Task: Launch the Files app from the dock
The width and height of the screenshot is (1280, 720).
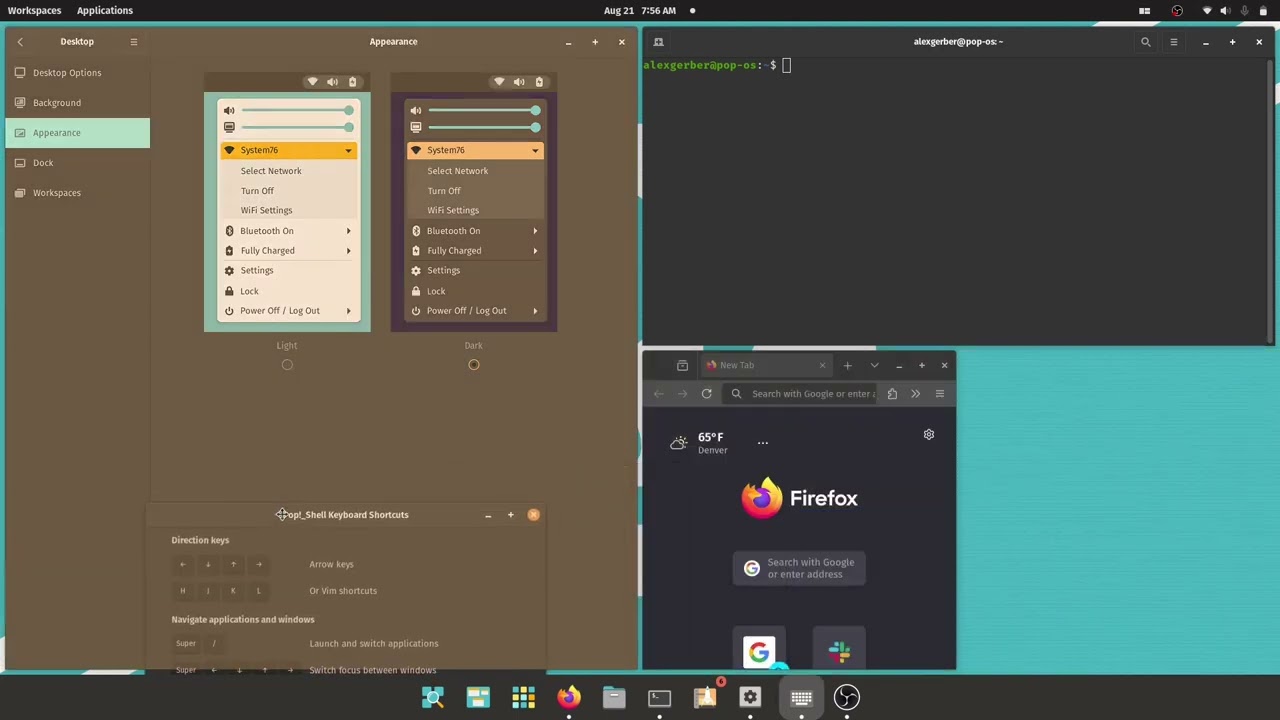Action: click(x=613, y=697)
